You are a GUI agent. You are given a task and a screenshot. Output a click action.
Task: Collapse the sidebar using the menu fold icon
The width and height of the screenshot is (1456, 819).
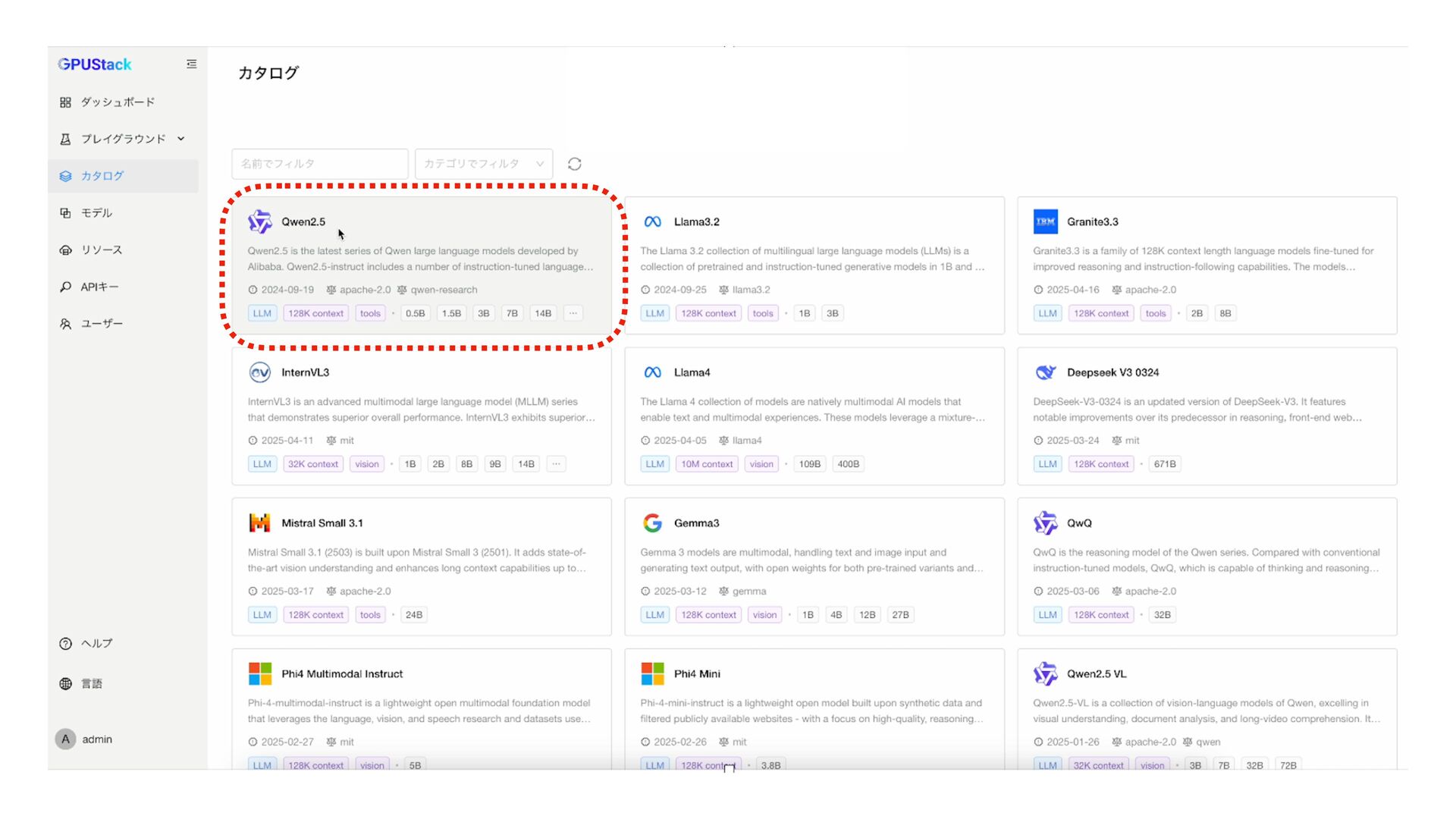(x=192, y=64)
